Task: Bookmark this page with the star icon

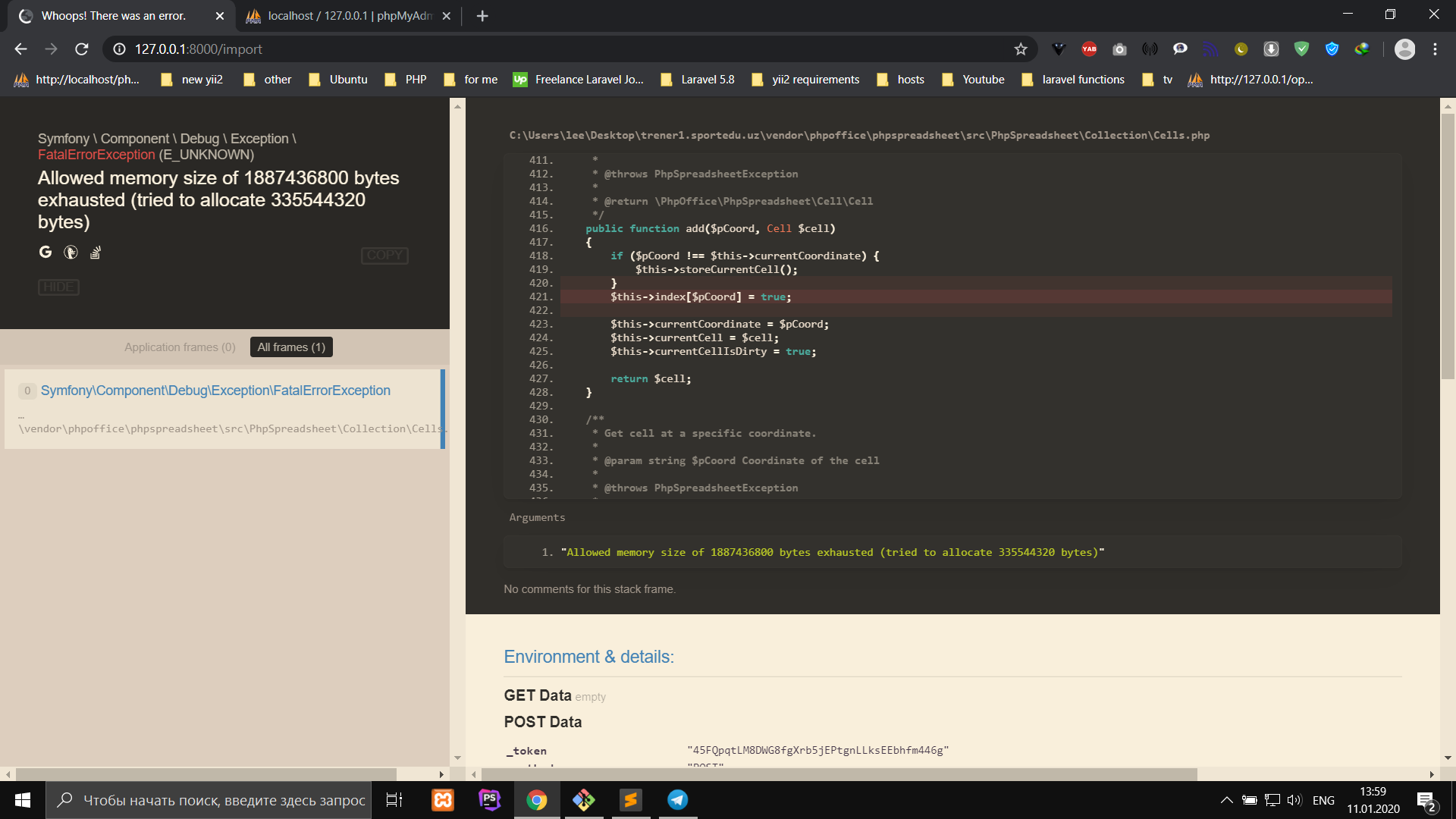Action: (x=1021, y=49)
